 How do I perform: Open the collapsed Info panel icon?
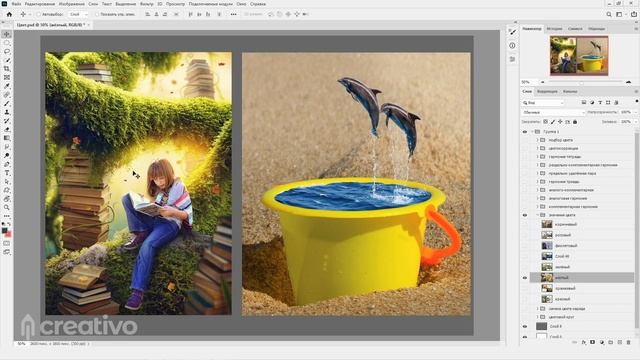(x=512, y=46)
